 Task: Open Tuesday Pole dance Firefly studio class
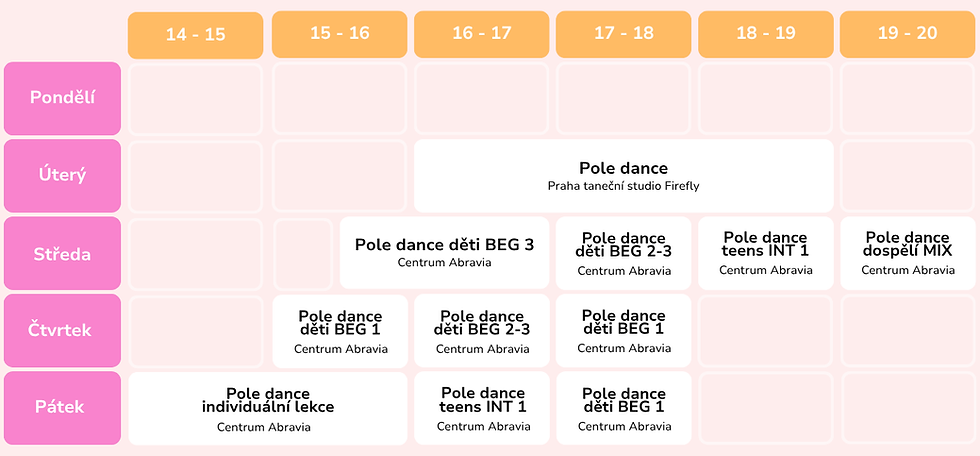623,176
